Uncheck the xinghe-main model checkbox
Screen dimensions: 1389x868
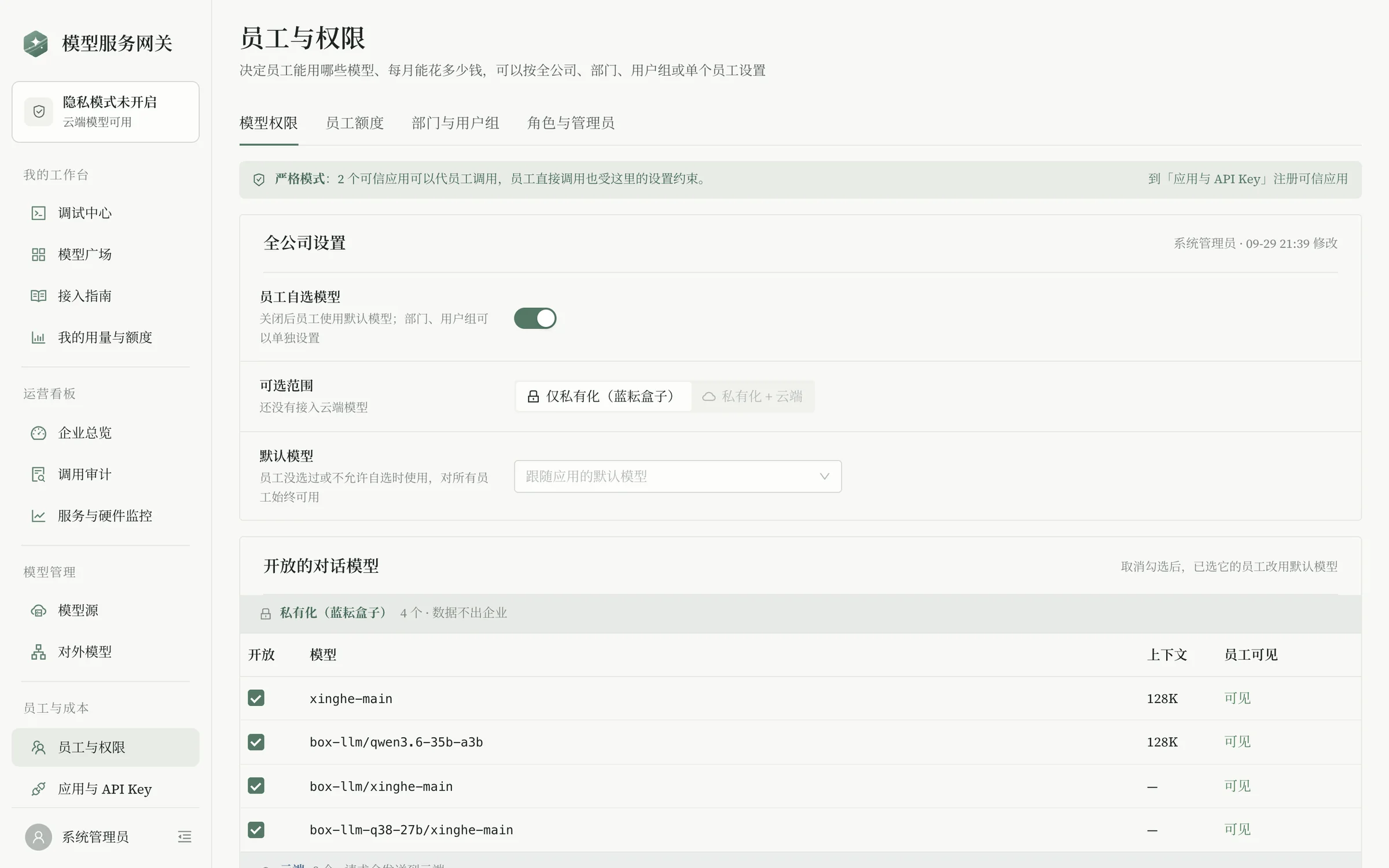click(256, 698)
